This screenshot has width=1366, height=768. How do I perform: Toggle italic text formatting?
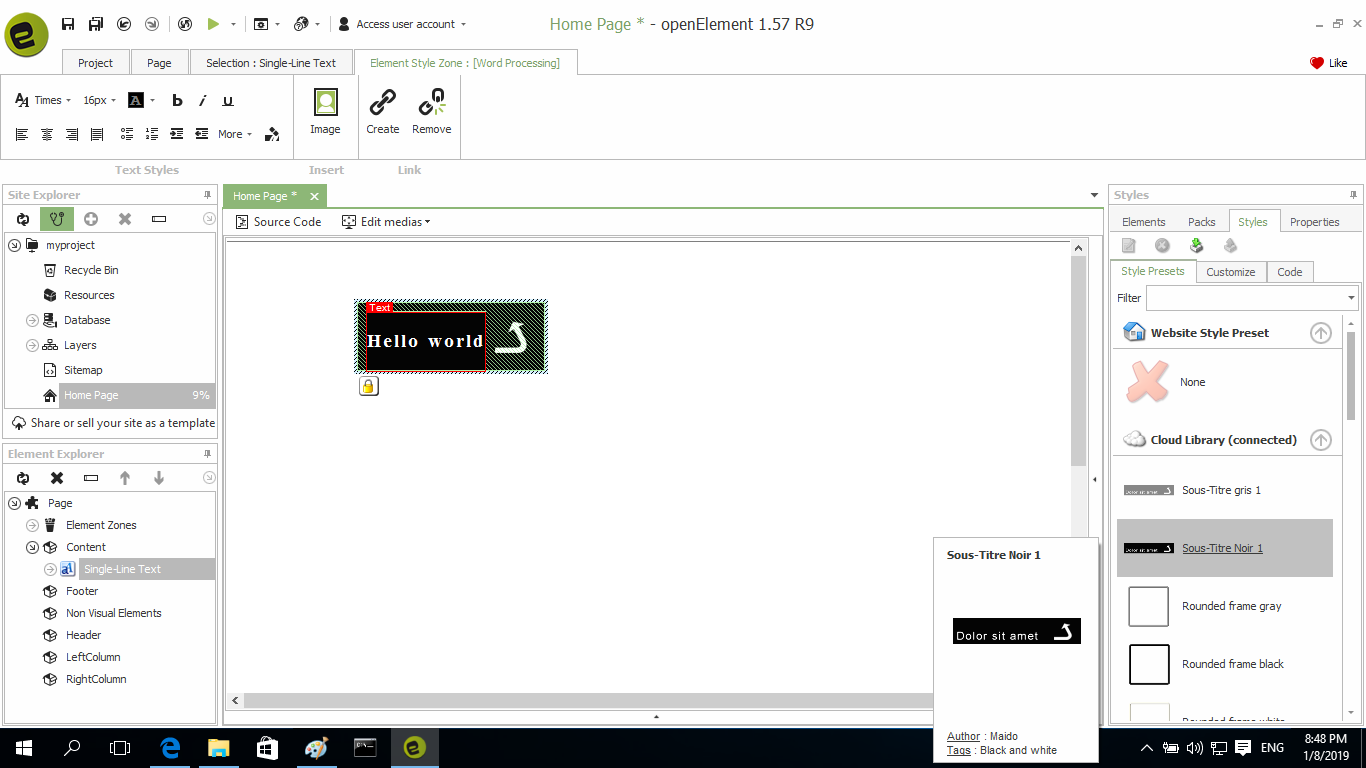(202, 100)
